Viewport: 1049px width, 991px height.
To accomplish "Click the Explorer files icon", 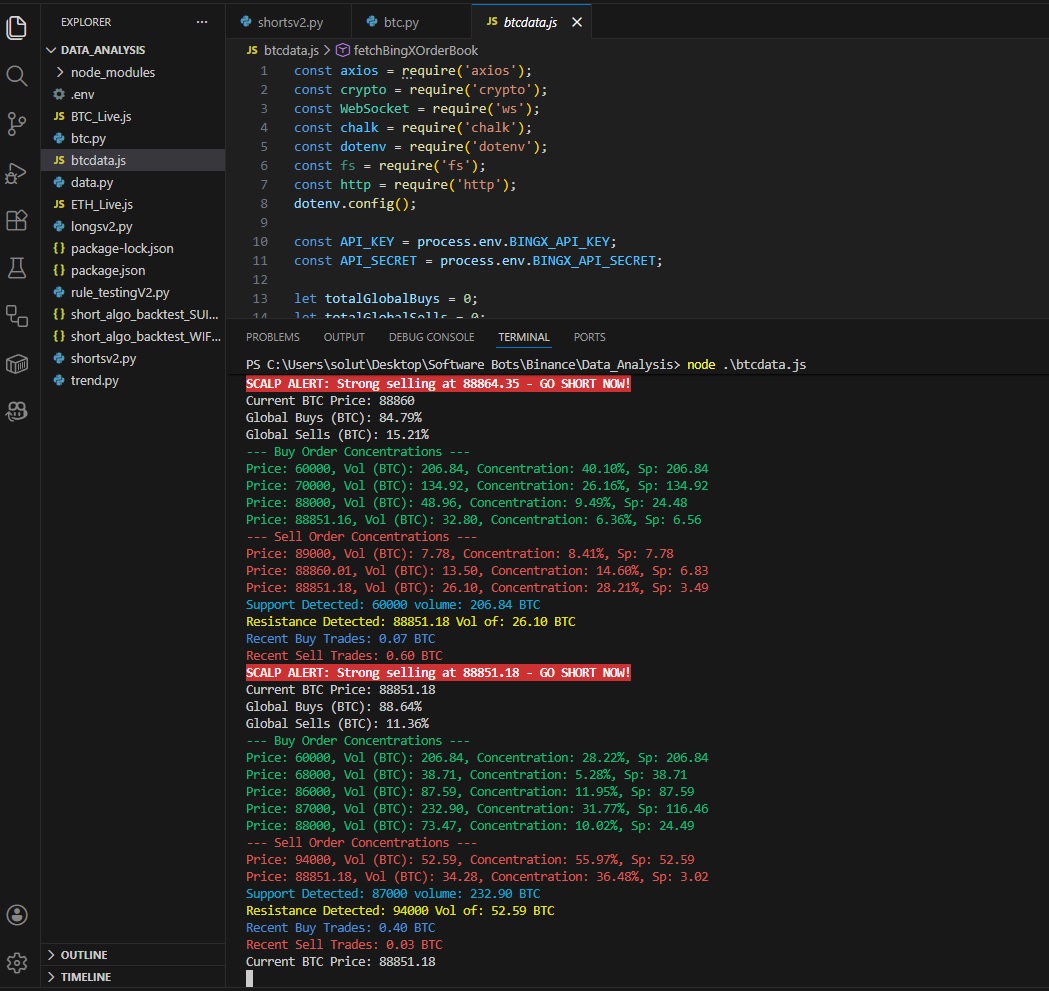I will pyautogui.click(x=17, y=28).
